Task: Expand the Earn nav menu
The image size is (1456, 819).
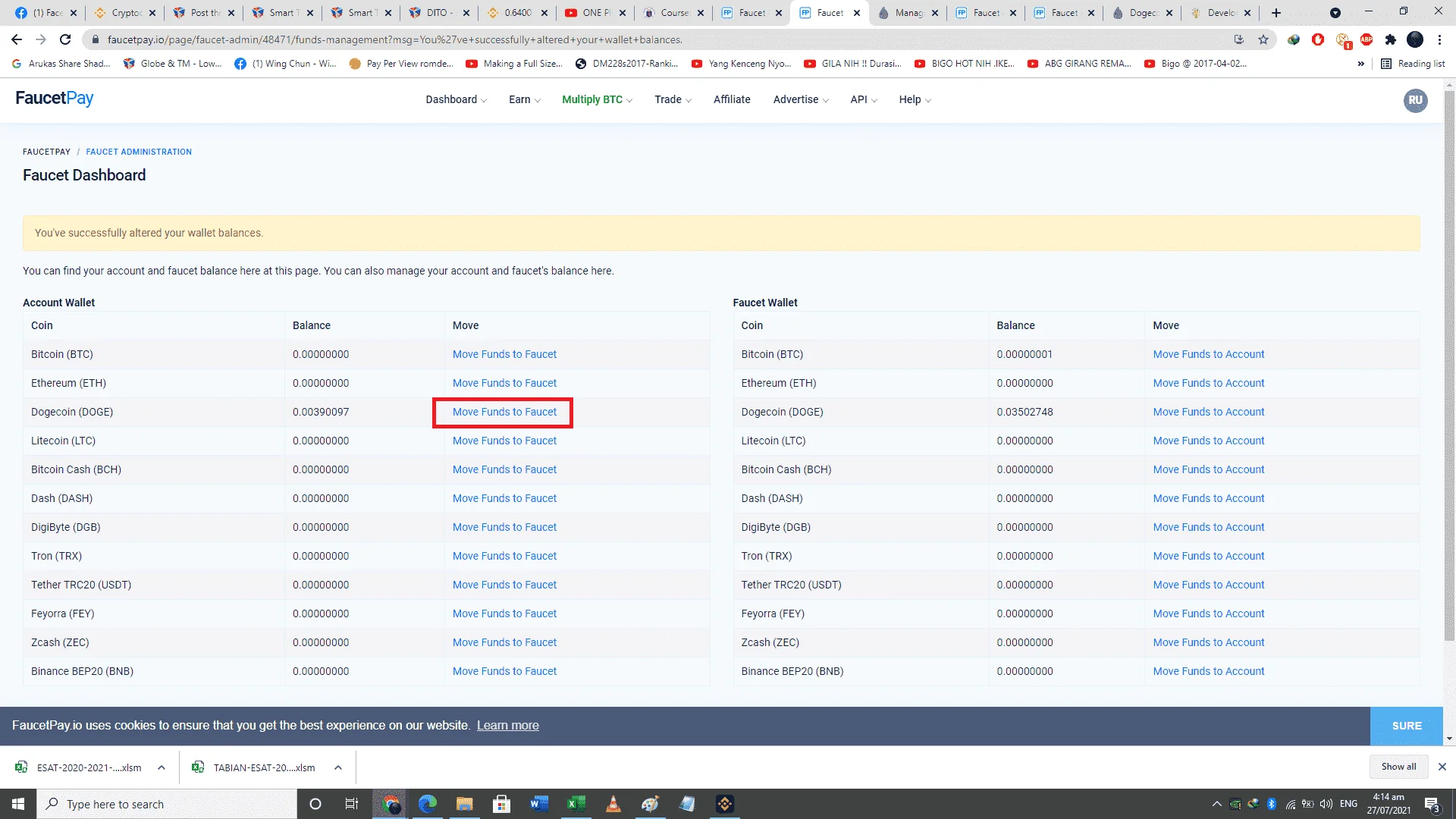Action: point(524,99)
